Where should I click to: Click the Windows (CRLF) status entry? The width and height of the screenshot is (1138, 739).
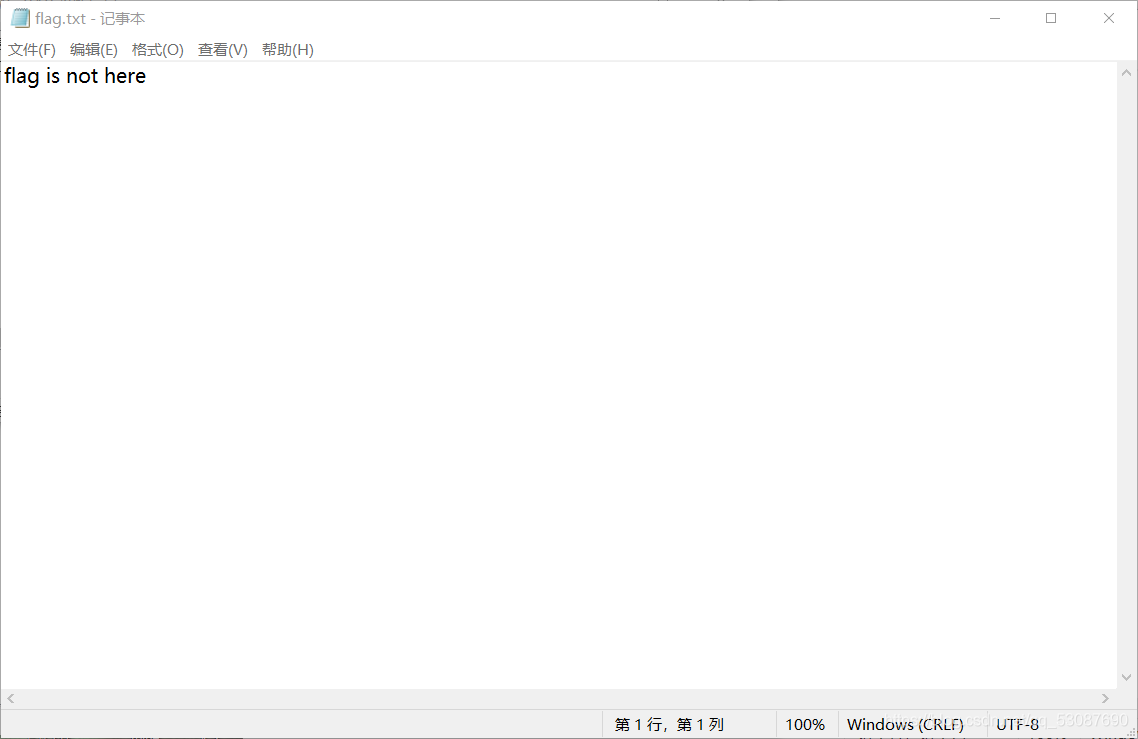click(905, 724)
